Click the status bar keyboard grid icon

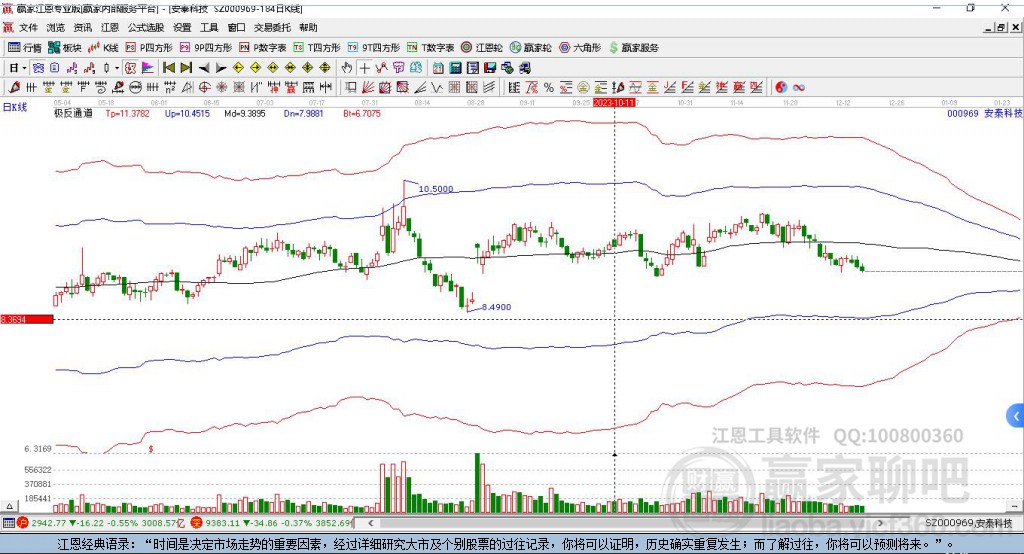click(8, 523)
